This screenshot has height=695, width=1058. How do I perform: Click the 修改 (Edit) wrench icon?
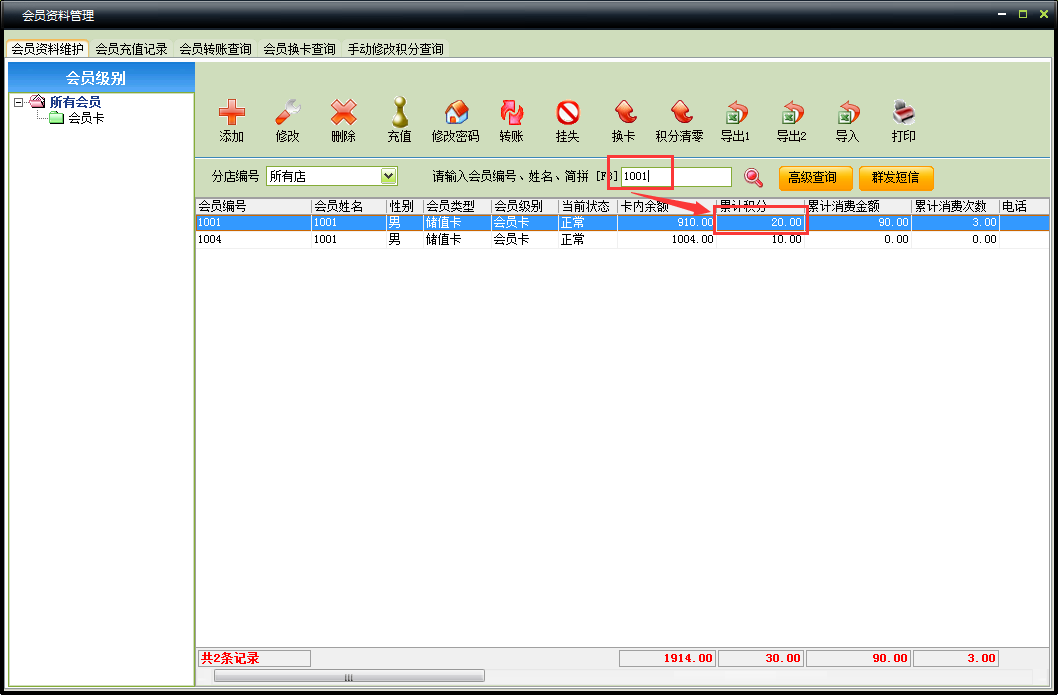tap(287, 113)
